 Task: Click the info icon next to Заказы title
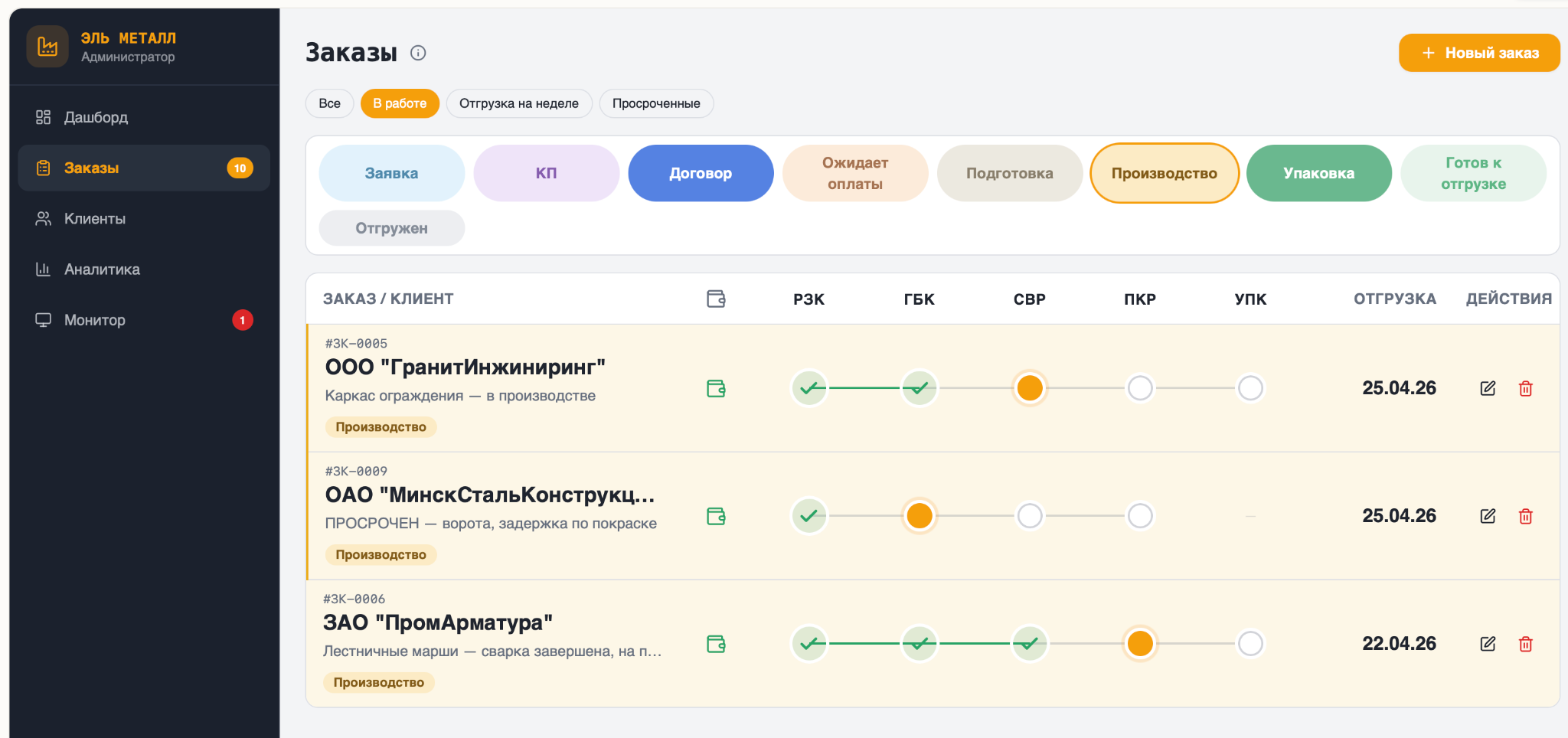click(x=418, y=53)
